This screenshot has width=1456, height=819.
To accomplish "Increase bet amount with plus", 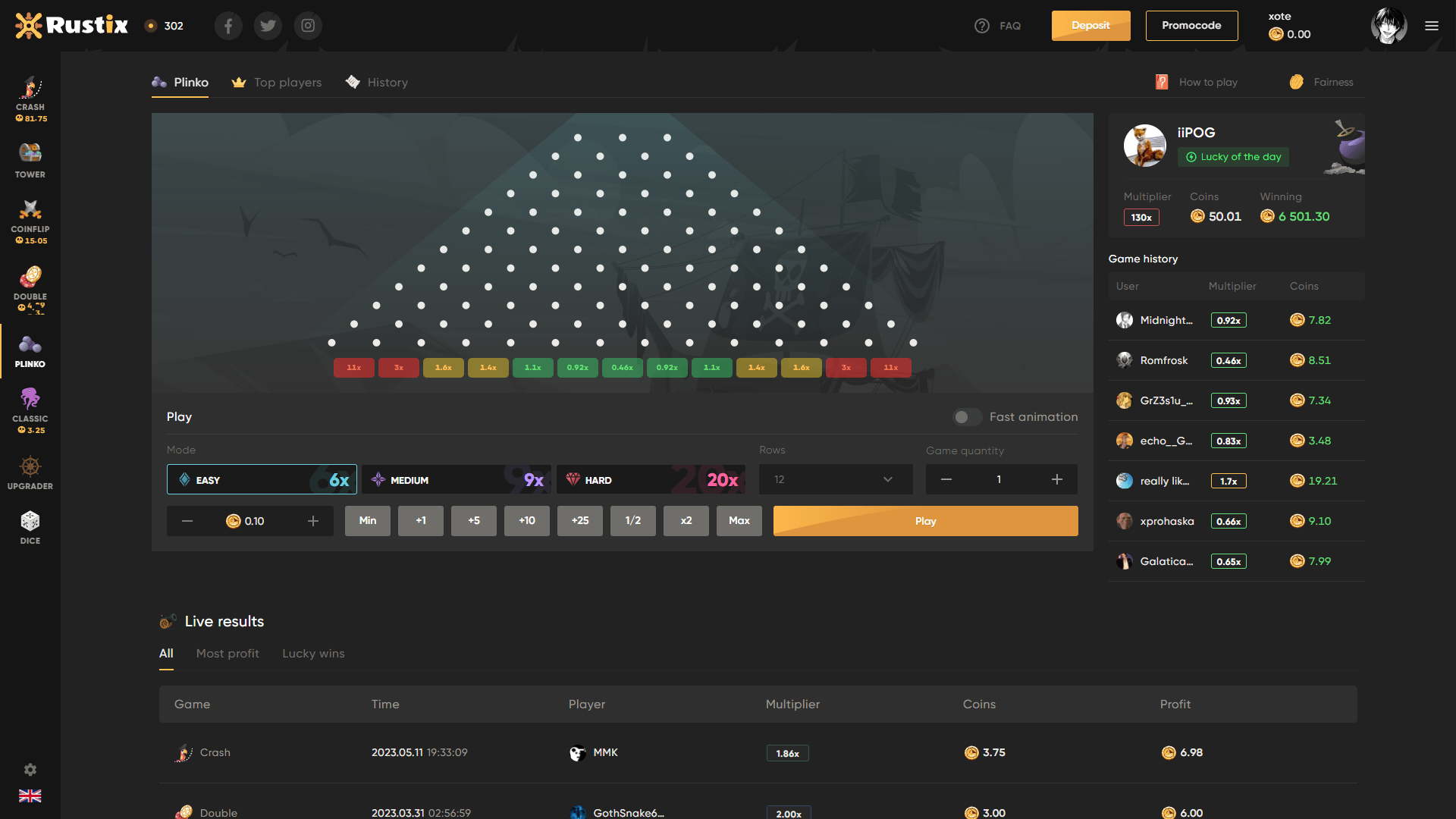I will pyautogui.click(x=313, y=521).
